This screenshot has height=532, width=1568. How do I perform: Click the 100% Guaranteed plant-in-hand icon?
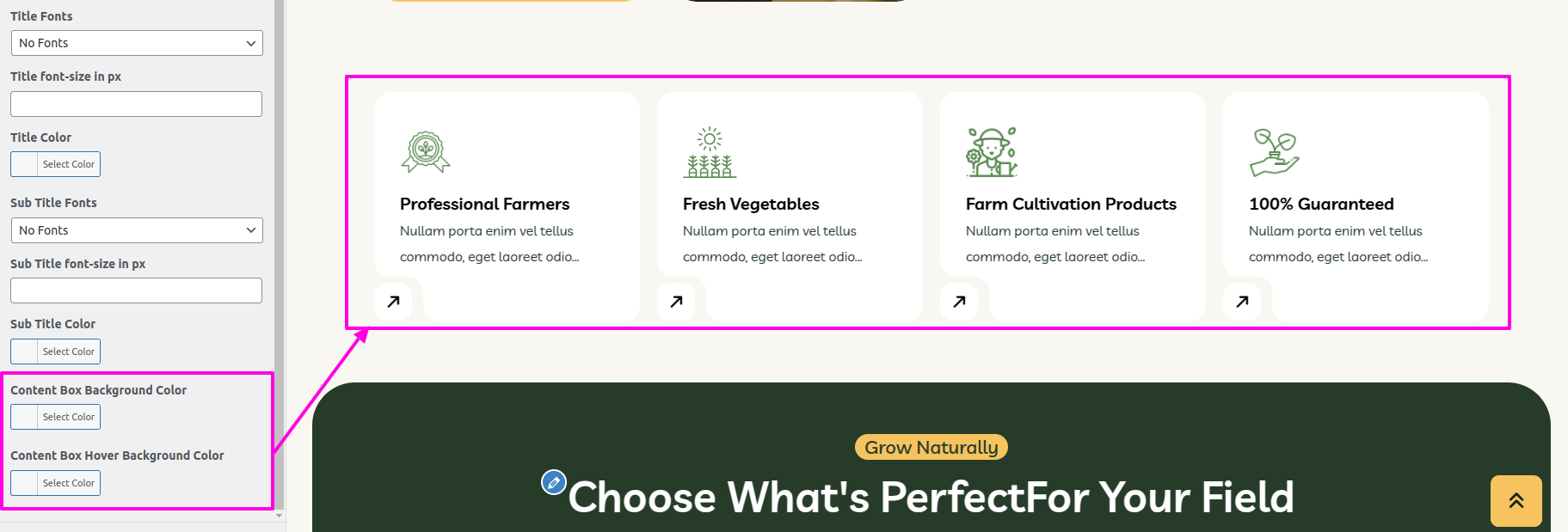(1275, 152)
